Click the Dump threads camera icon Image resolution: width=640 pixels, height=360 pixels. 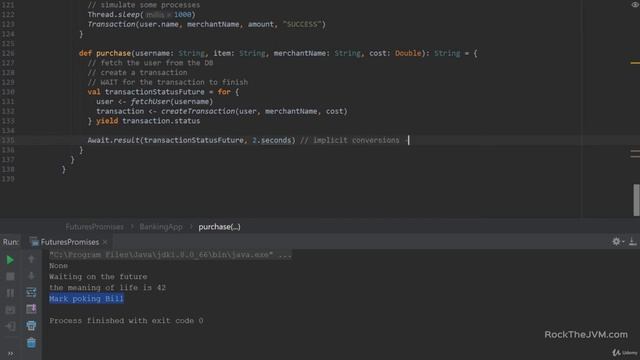(10, 309)
